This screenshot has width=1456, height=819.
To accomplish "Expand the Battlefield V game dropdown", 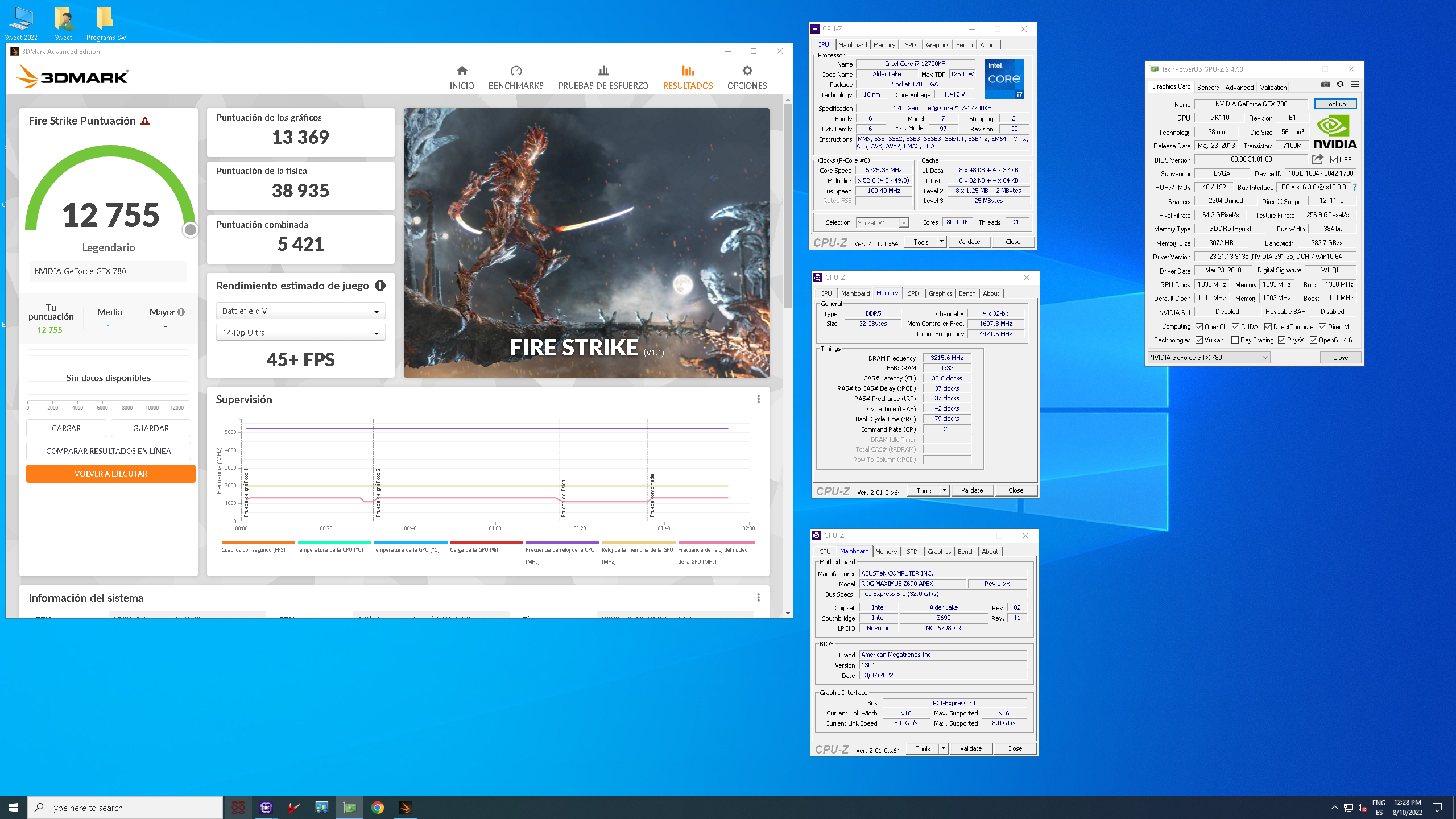I will coord(300,311).
